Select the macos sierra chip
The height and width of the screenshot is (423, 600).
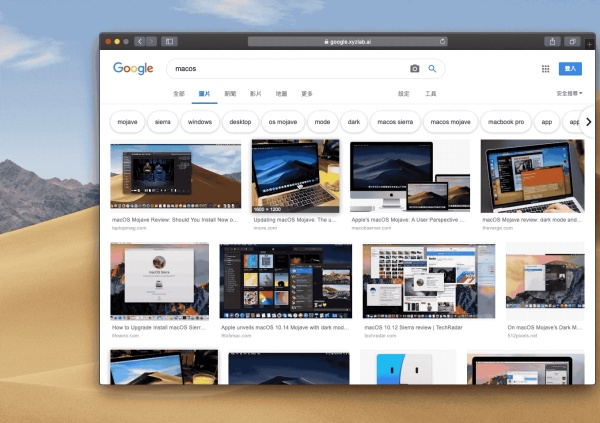point(395,122)
